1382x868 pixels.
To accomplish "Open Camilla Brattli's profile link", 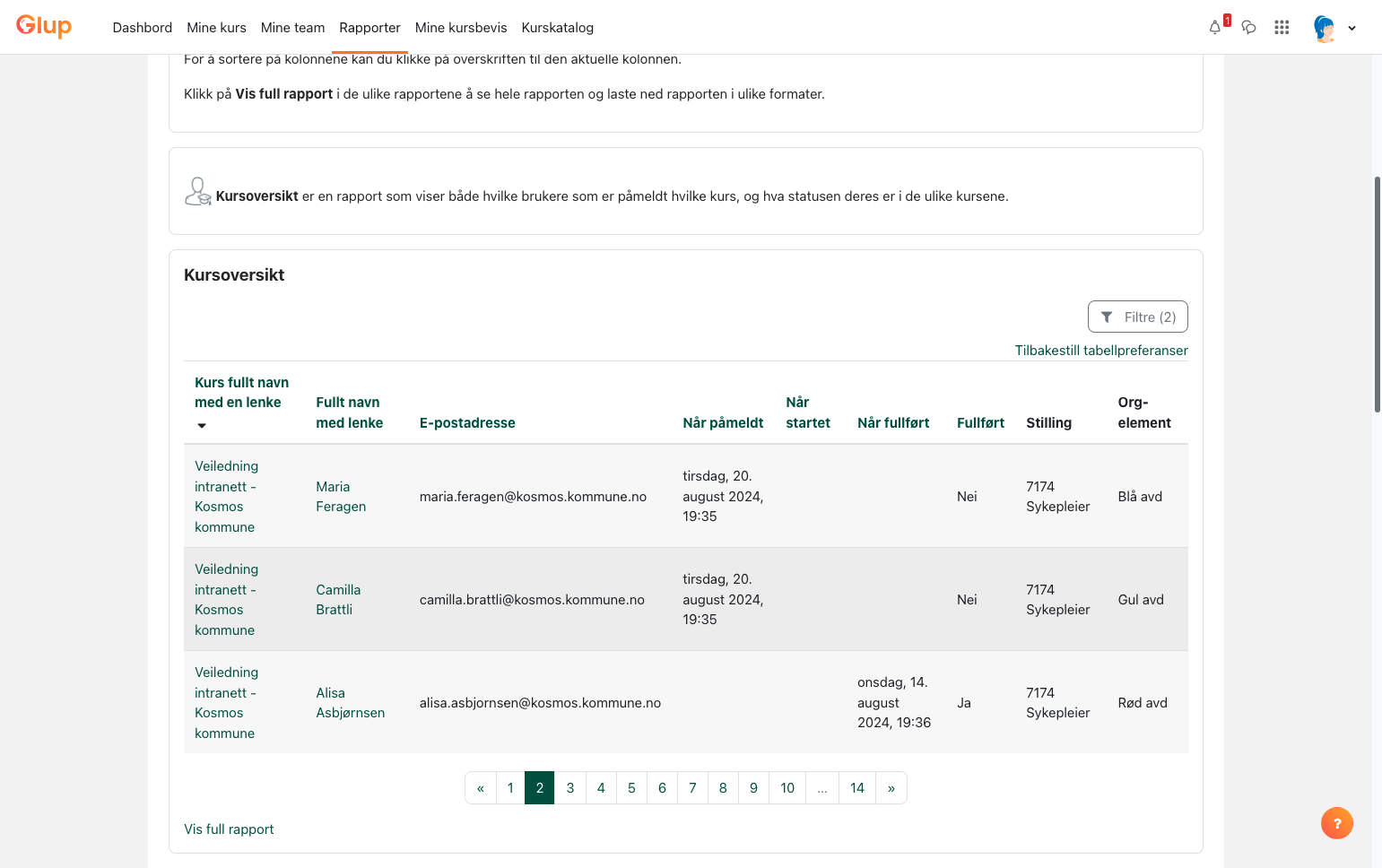I will coord(338,600).
